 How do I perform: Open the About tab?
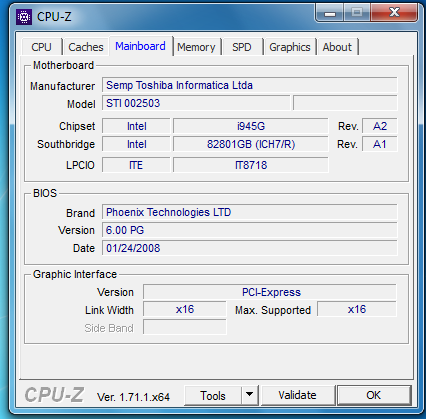coord(337,47)
